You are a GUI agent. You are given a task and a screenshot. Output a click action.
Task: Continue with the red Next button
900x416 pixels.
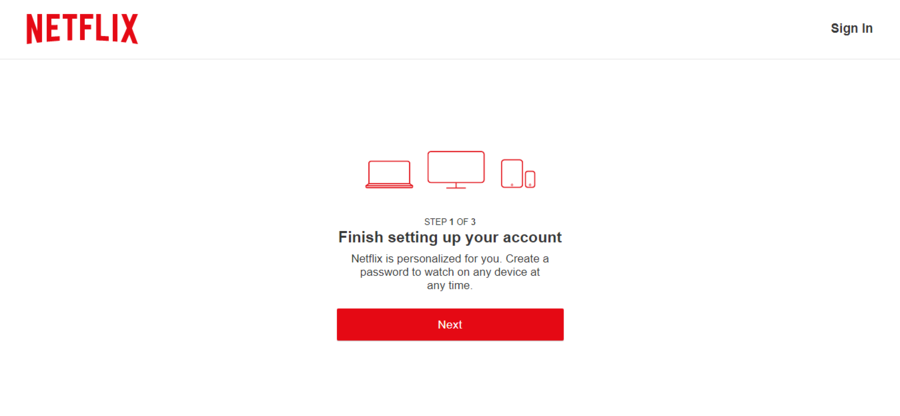pyautogui.click(x=450, y=325)
